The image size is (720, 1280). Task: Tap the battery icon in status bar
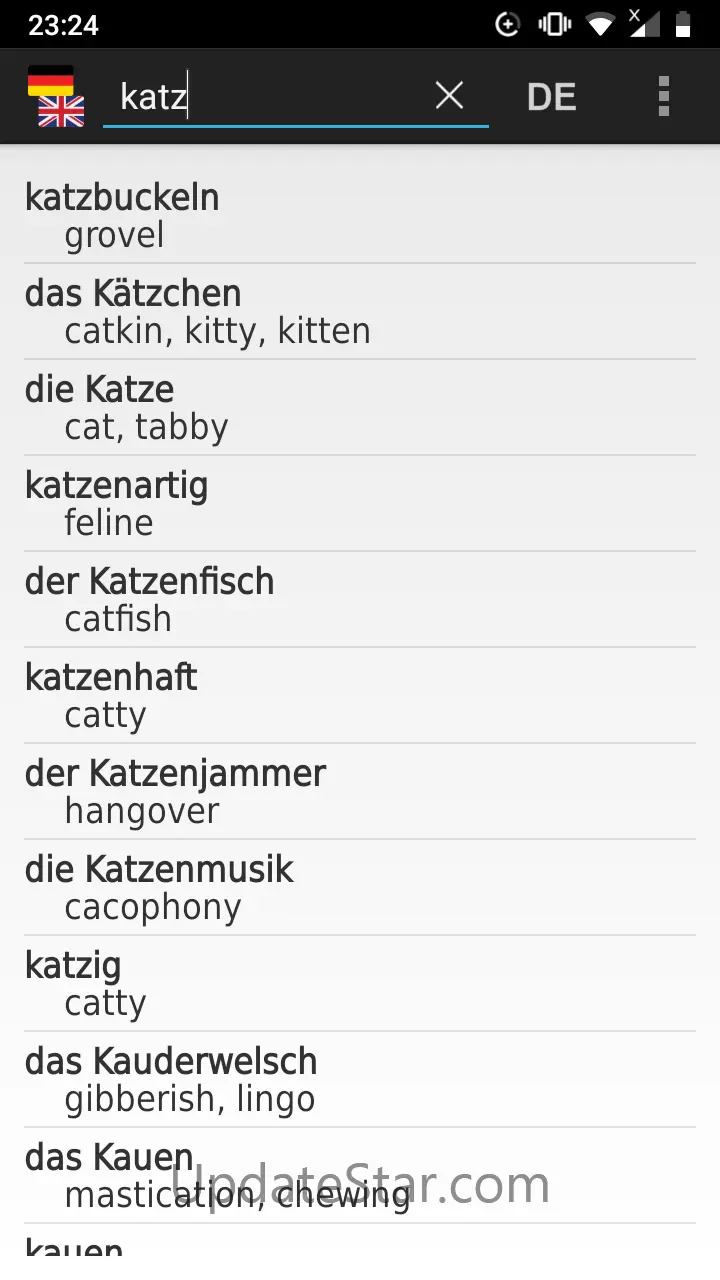coord(684,24)
